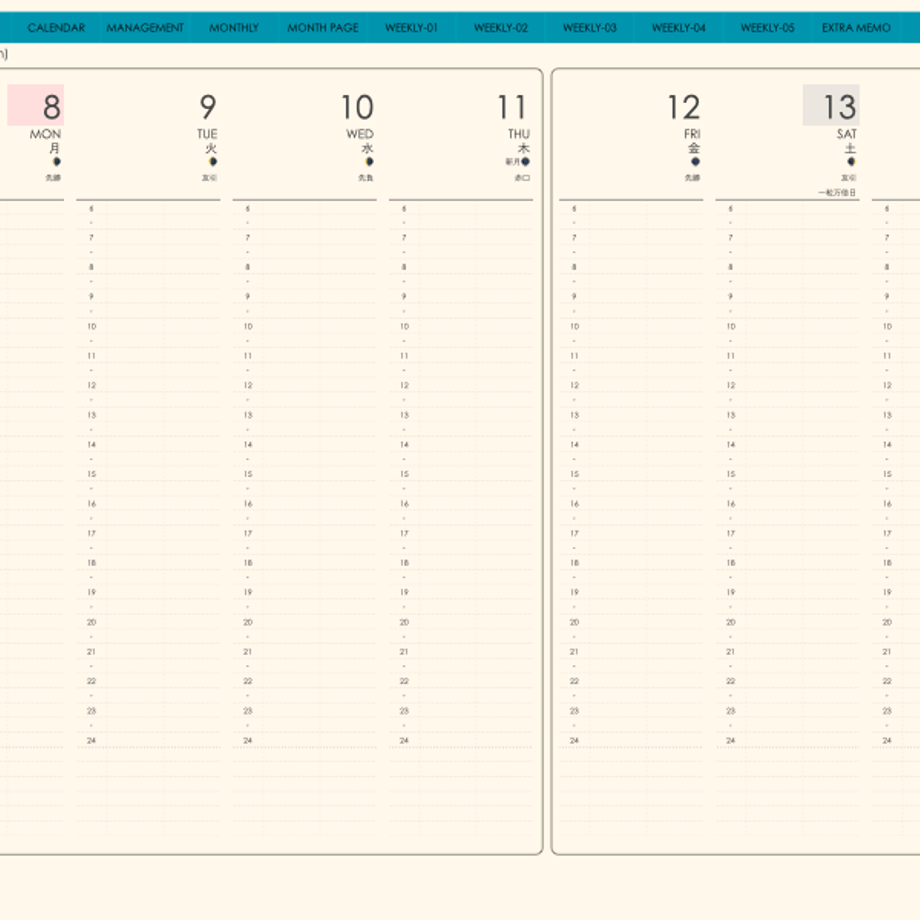Click the holiday note below Saturday's header
This screenshot has width=920, height=920.
tap(837, 192)
